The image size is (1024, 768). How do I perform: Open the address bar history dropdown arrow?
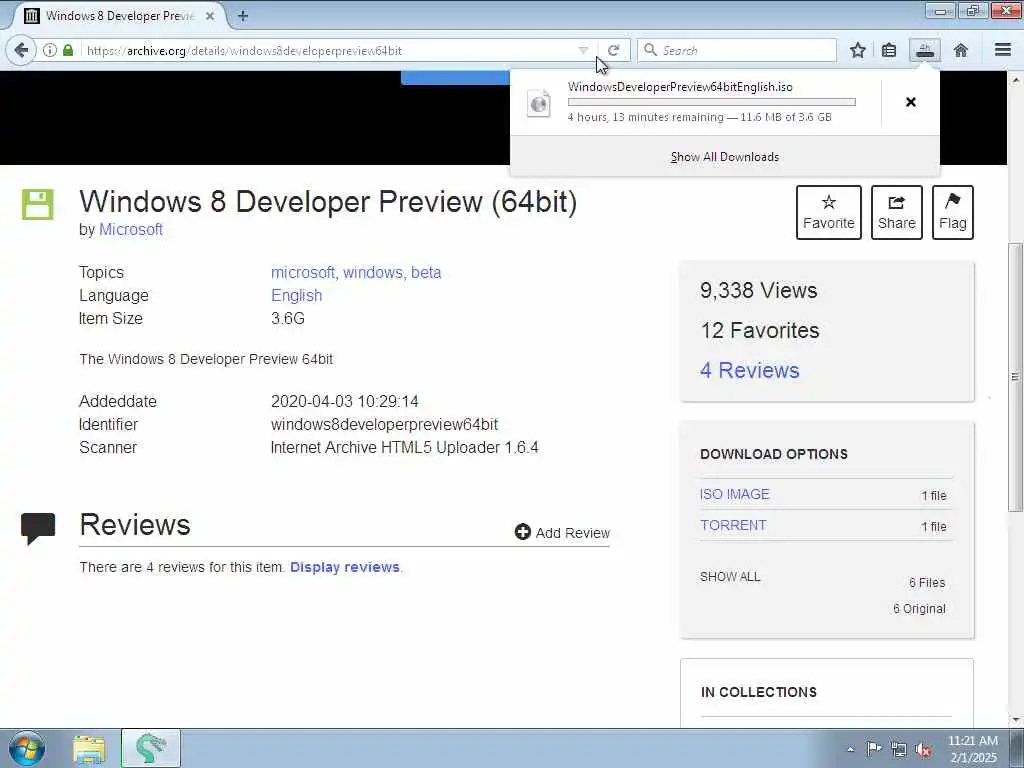[583, 50]
